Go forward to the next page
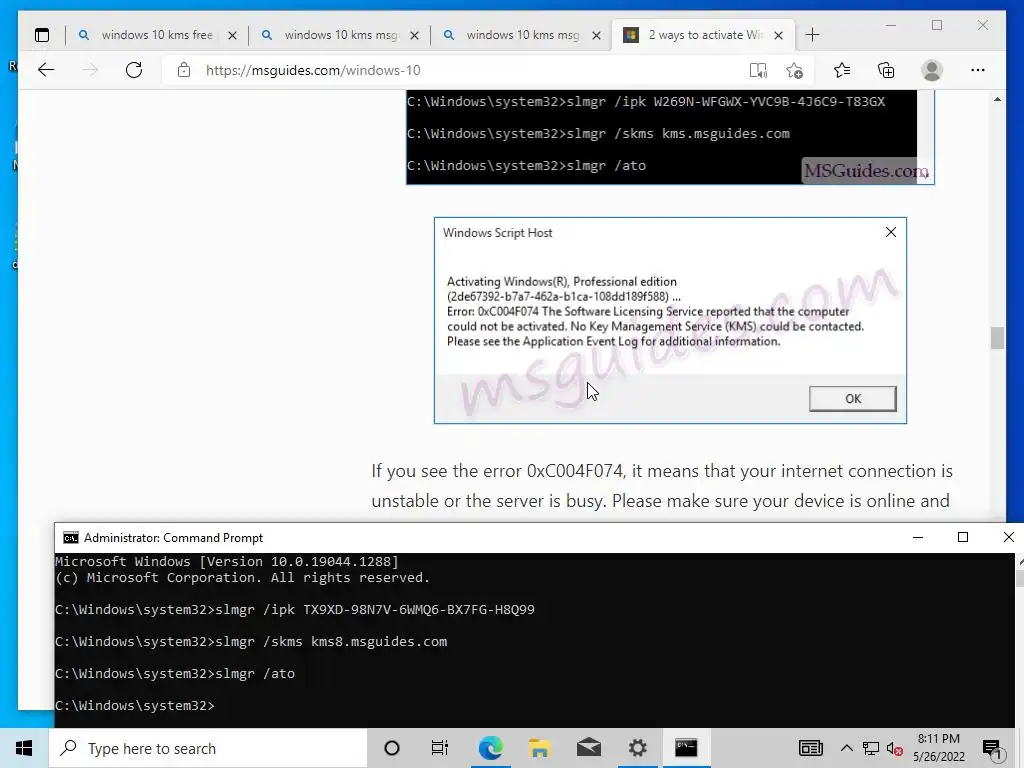Image resolution: width=1024 pixels, height=768 pixels. click(90, 70)
